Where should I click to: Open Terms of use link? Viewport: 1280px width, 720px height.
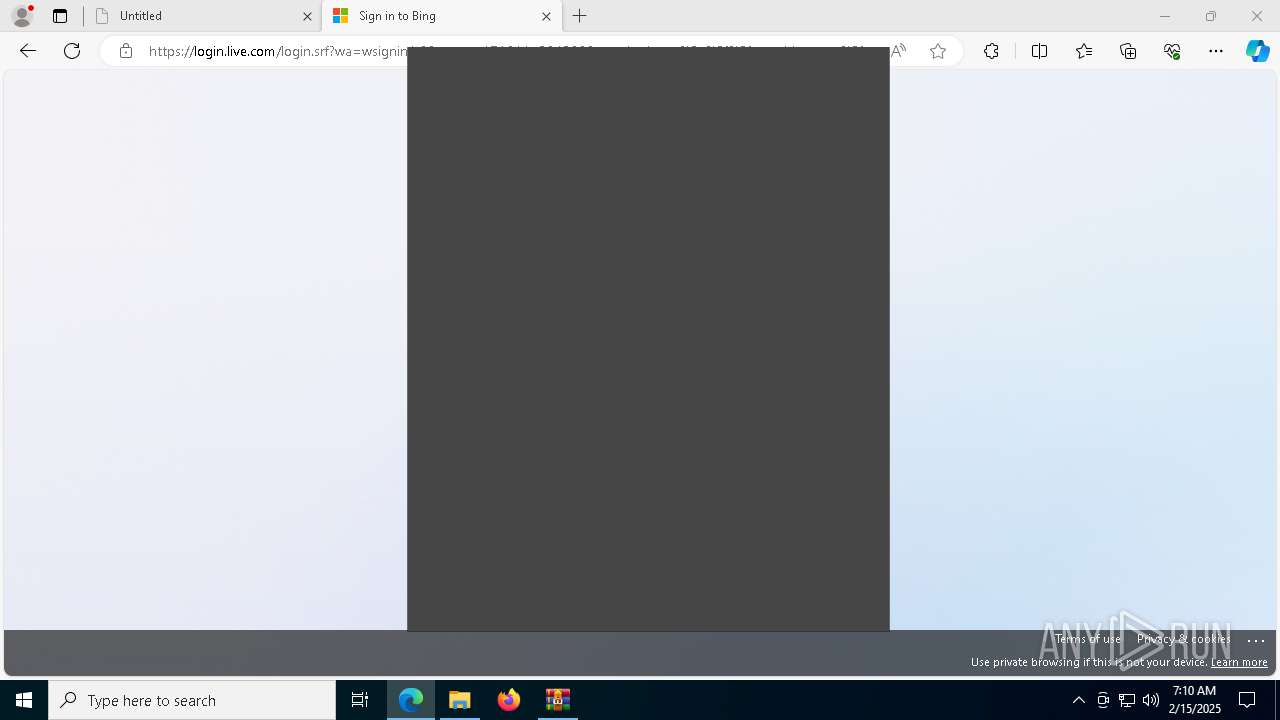[x=1088, y=639]
